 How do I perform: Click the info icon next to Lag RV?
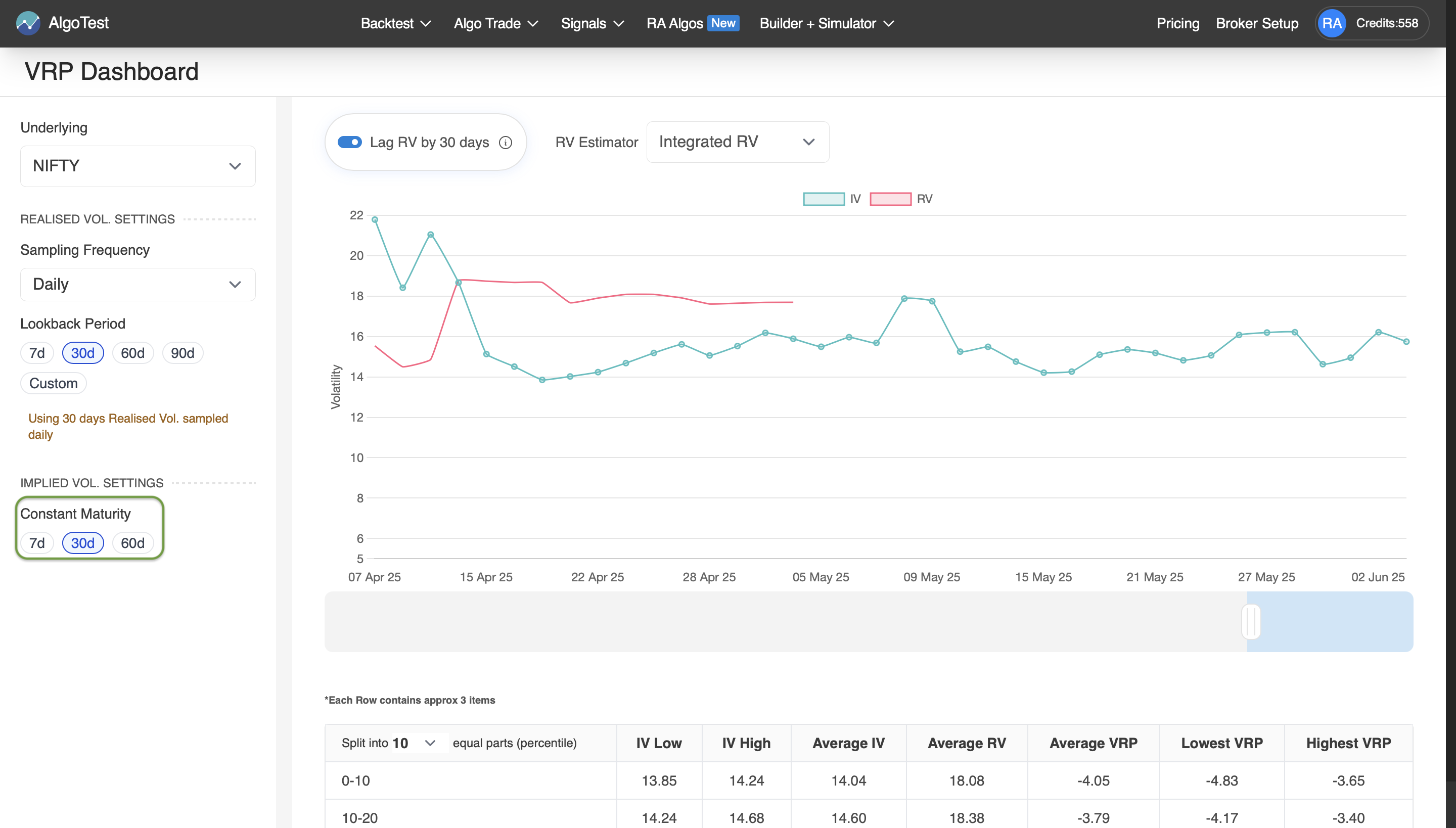[x=506, y=142]
